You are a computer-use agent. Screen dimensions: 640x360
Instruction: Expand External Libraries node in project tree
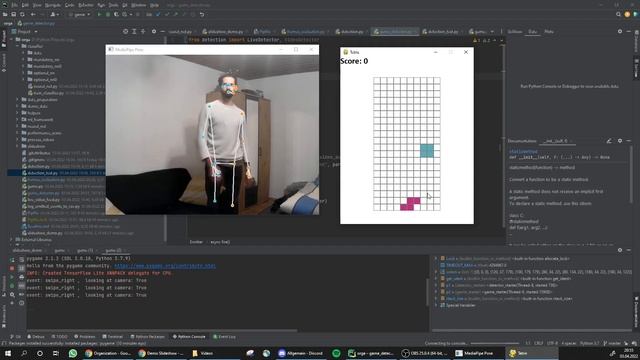[11, 240]
